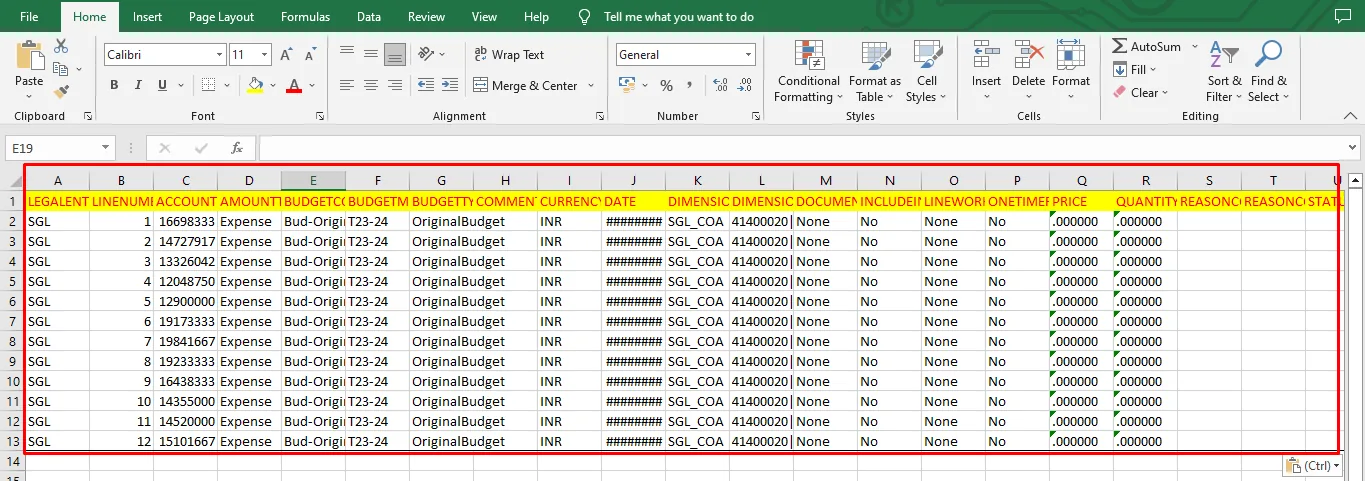Screen dimensions: 1365x481
Task: Switch to the Data tab
Action: [x=369, y=17]
